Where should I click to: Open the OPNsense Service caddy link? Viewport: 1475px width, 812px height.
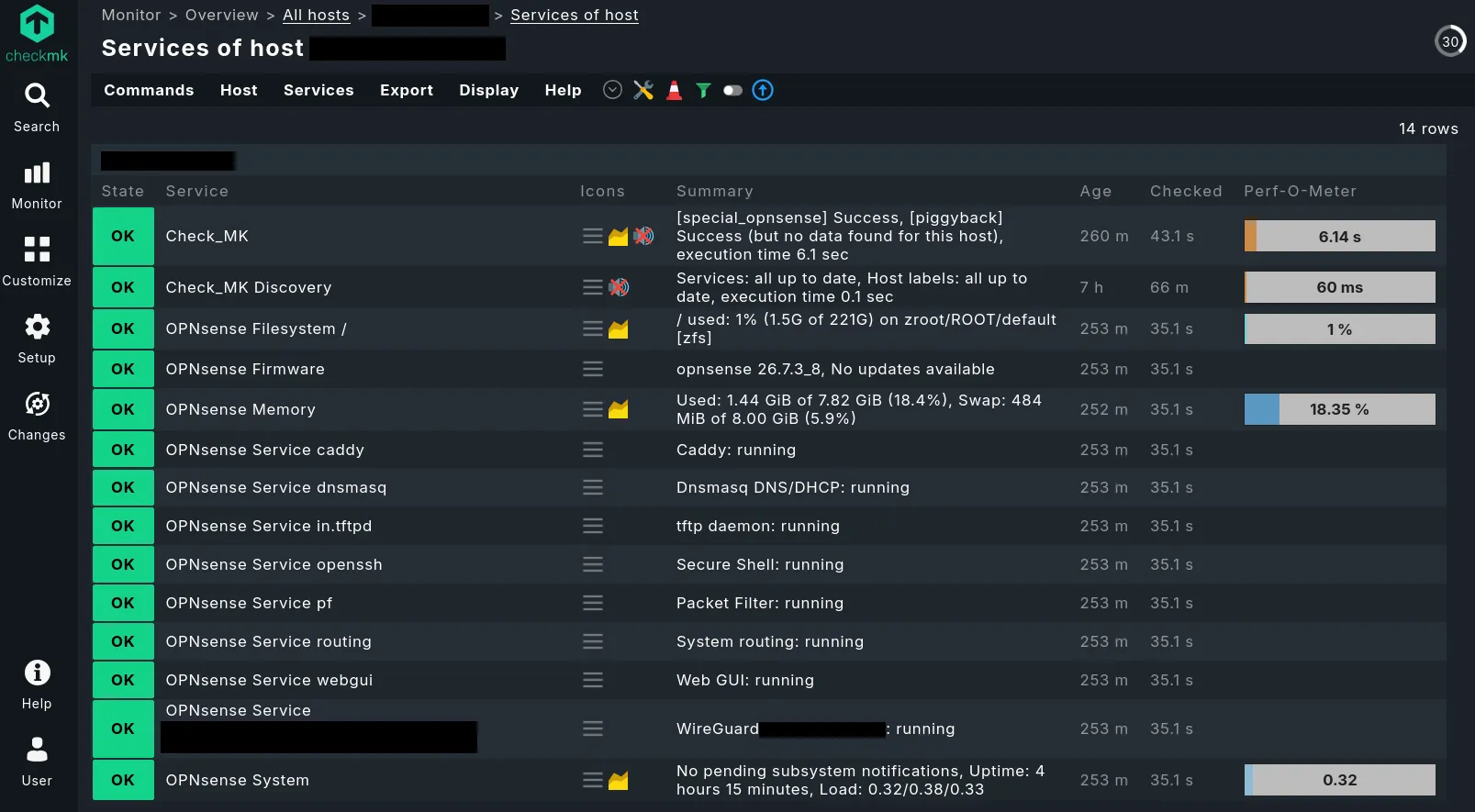(x=265, y=450)
